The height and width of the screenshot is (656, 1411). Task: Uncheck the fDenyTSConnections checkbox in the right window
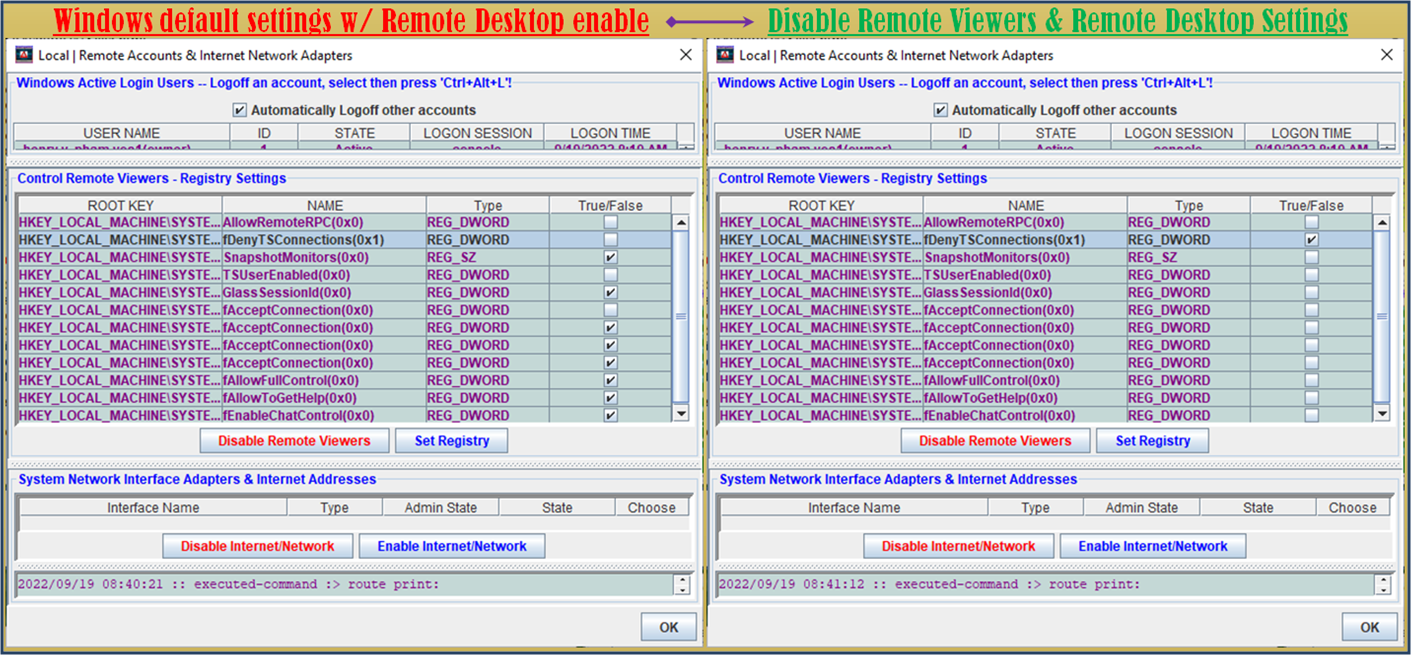1311,240
